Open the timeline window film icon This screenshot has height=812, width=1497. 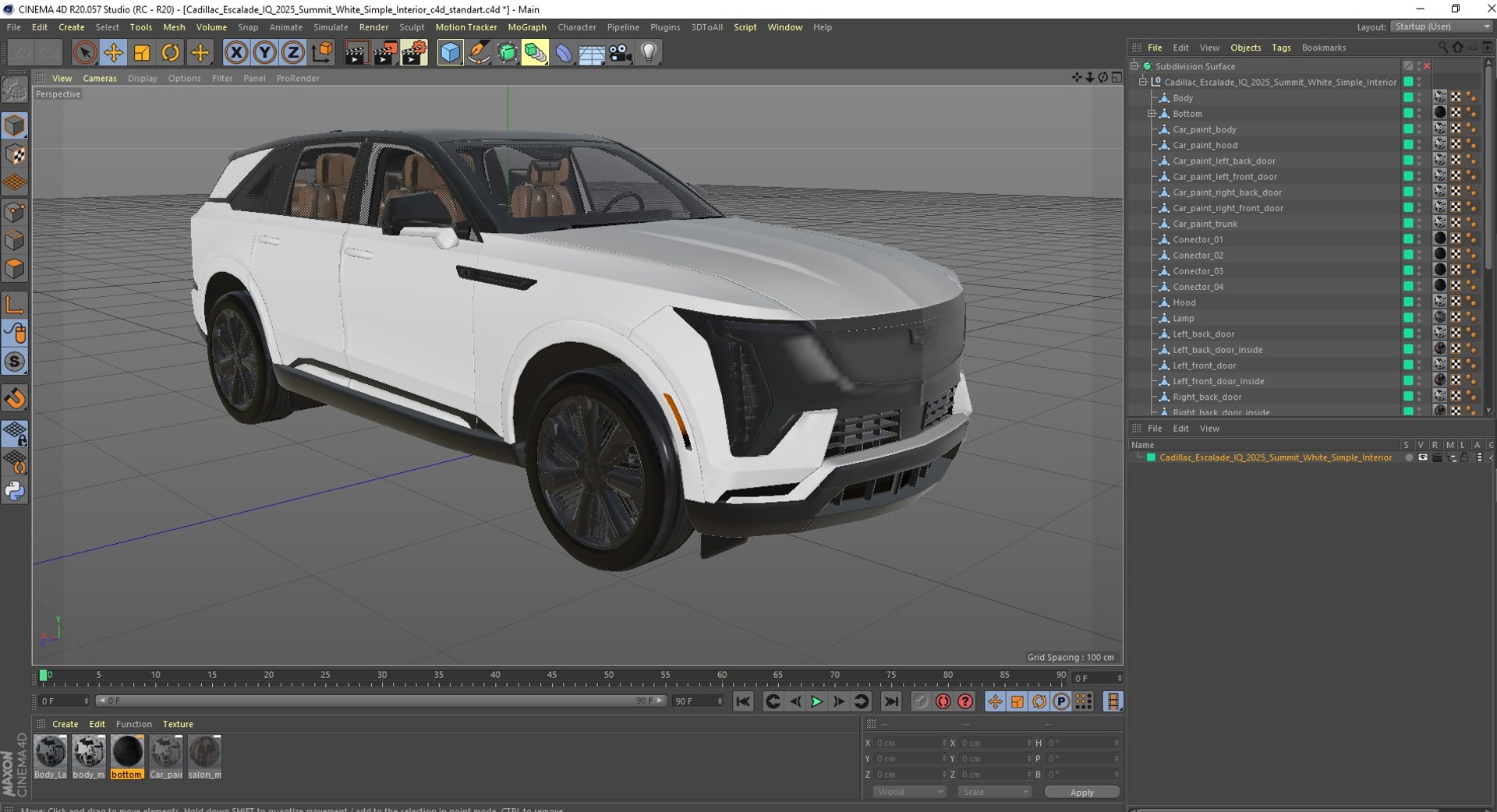tap(1113, 701)
